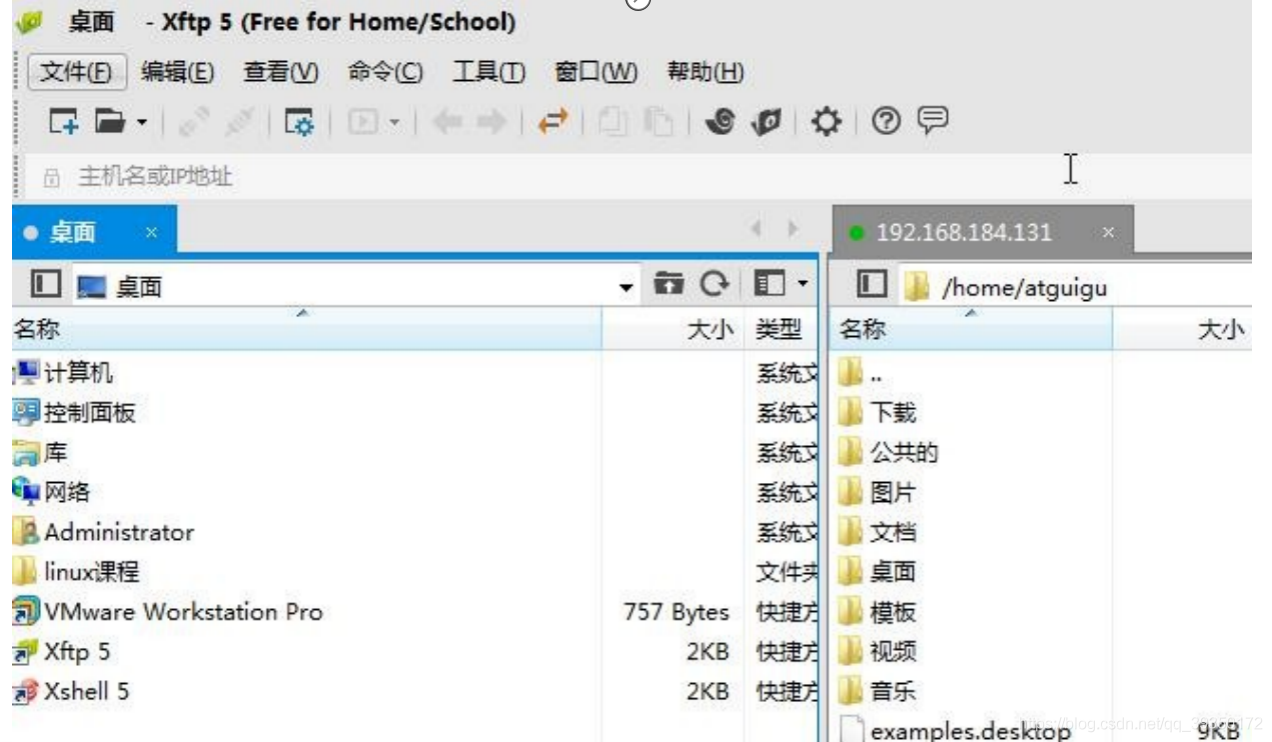
Task: Sort the remote list by 名称 column
Action: coord(971,328)
